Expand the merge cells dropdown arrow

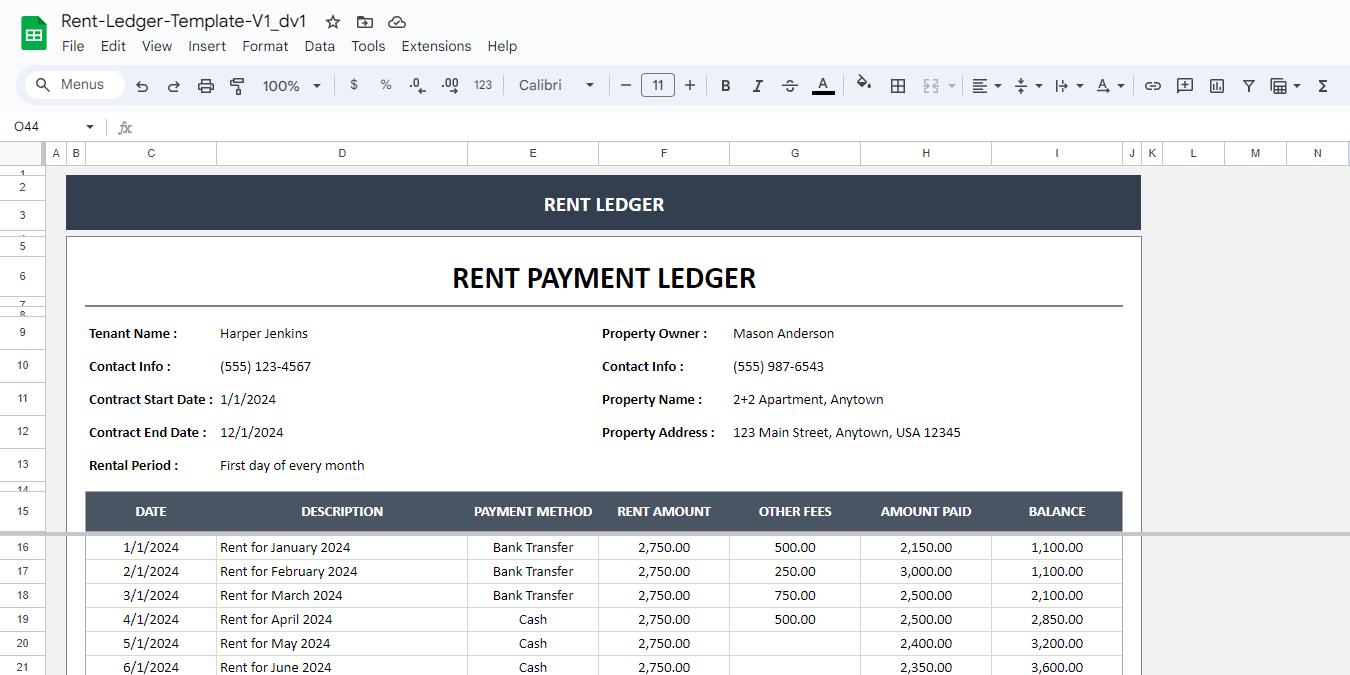(952, 86)
